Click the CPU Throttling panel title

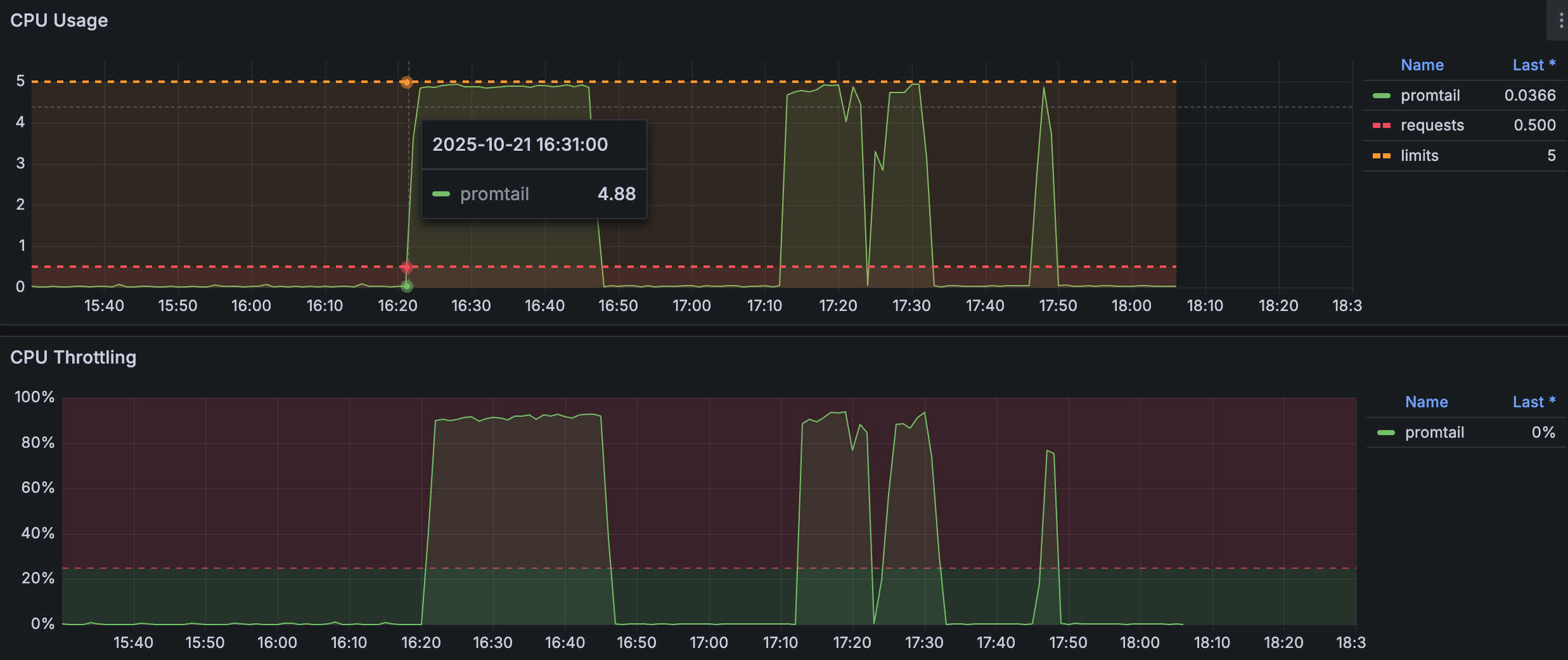coord(73,357)
